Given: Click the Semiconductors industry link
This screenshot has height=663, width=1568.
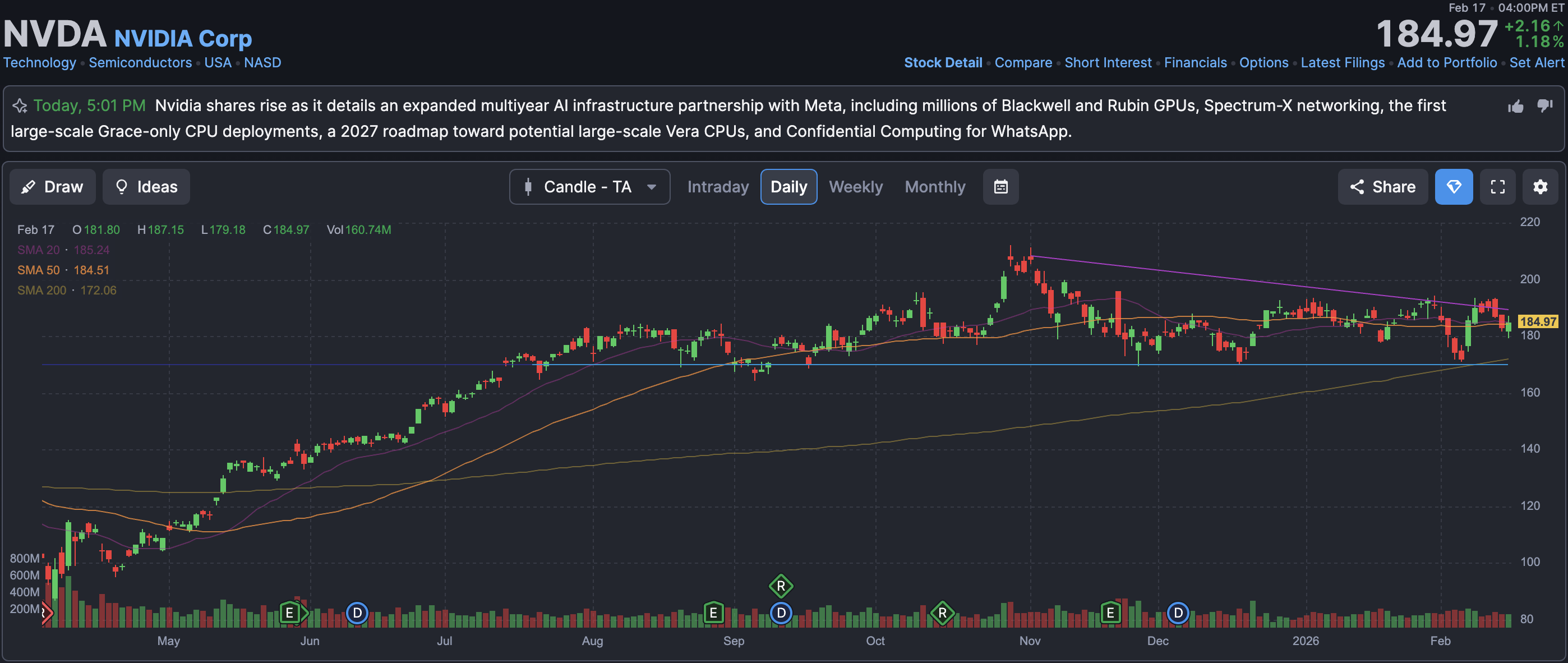Looking at the screenshot, I should 140,63.
